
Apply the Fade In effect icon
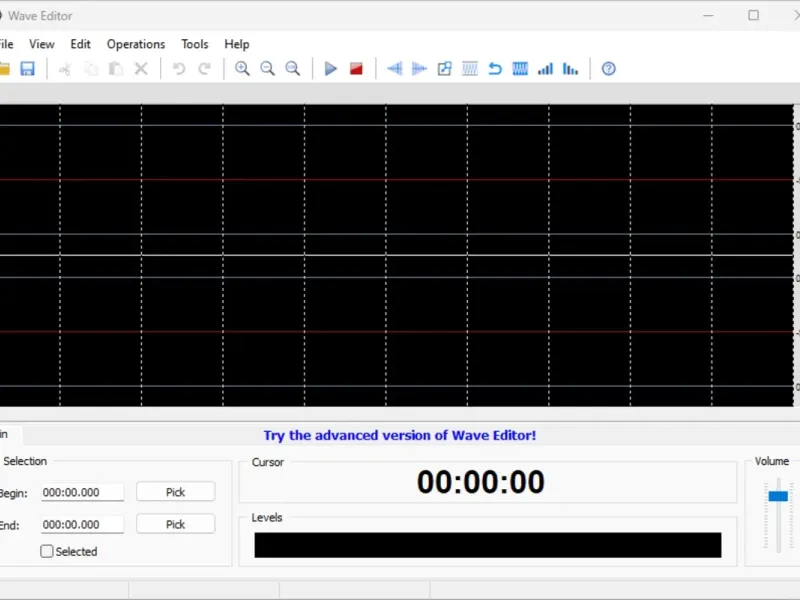point(394,69)
